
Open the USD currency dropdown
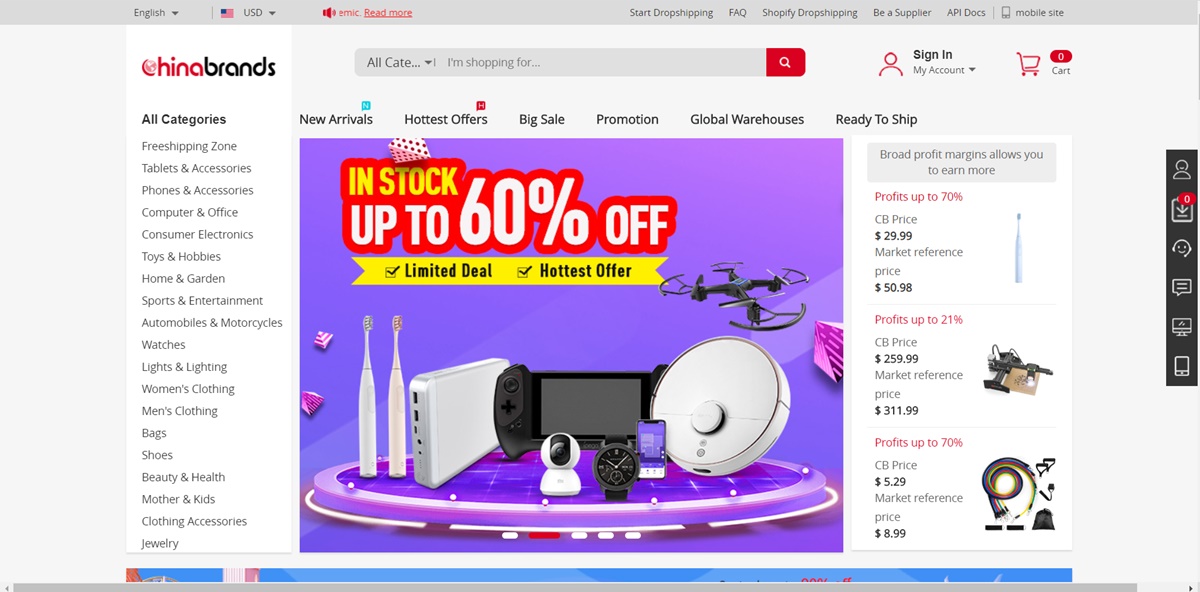(248, 13)
